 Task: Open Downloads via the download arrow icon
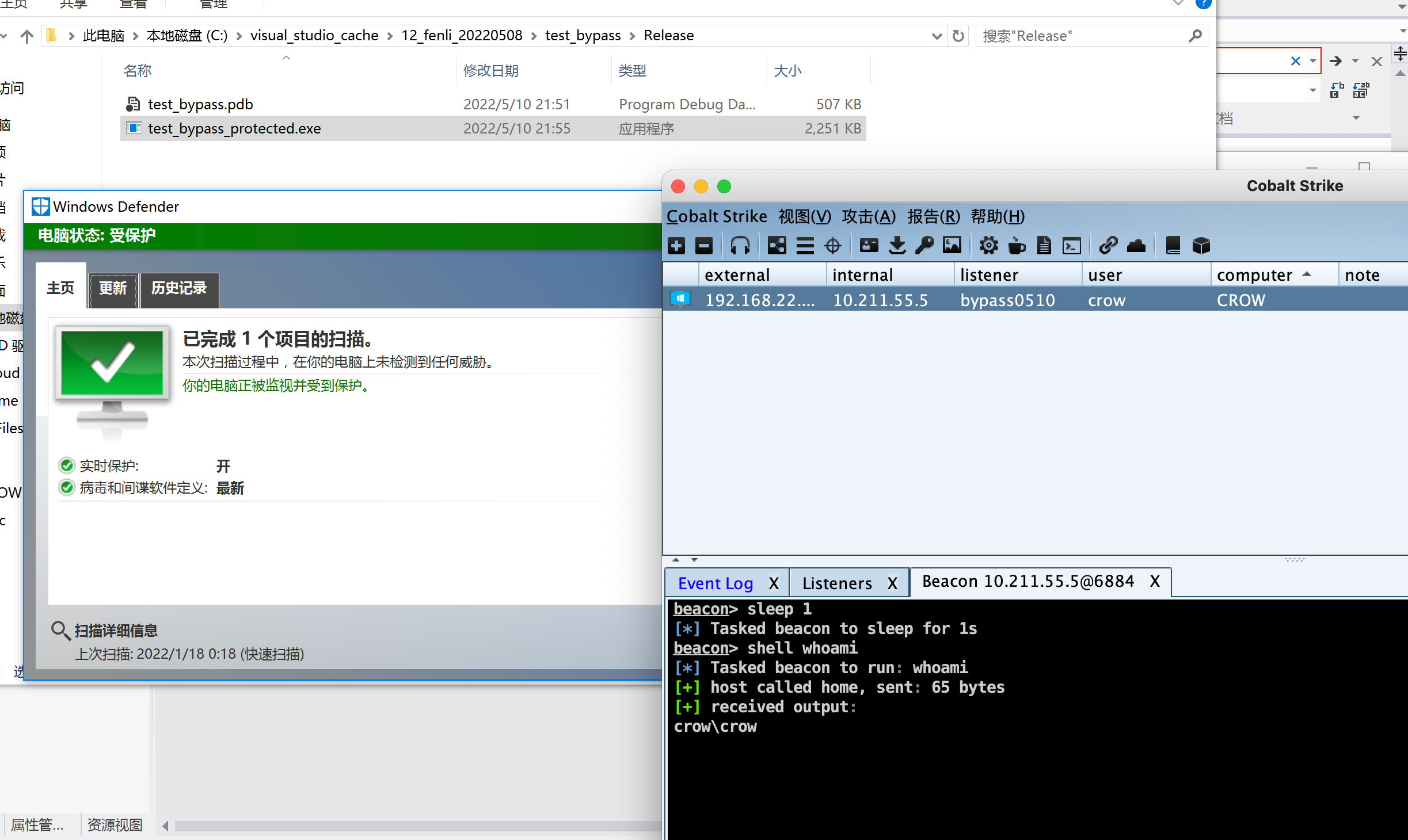click(x=897, y=246)
